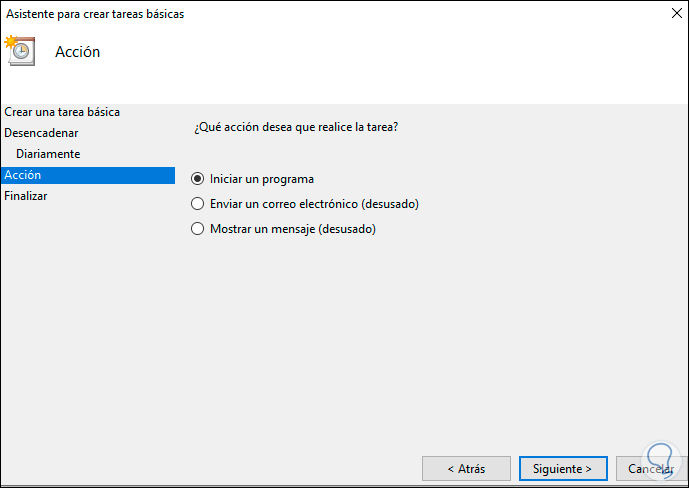Select the 'Diariamente' sub-step
The image size is (689, 488).
click(48, 154)
